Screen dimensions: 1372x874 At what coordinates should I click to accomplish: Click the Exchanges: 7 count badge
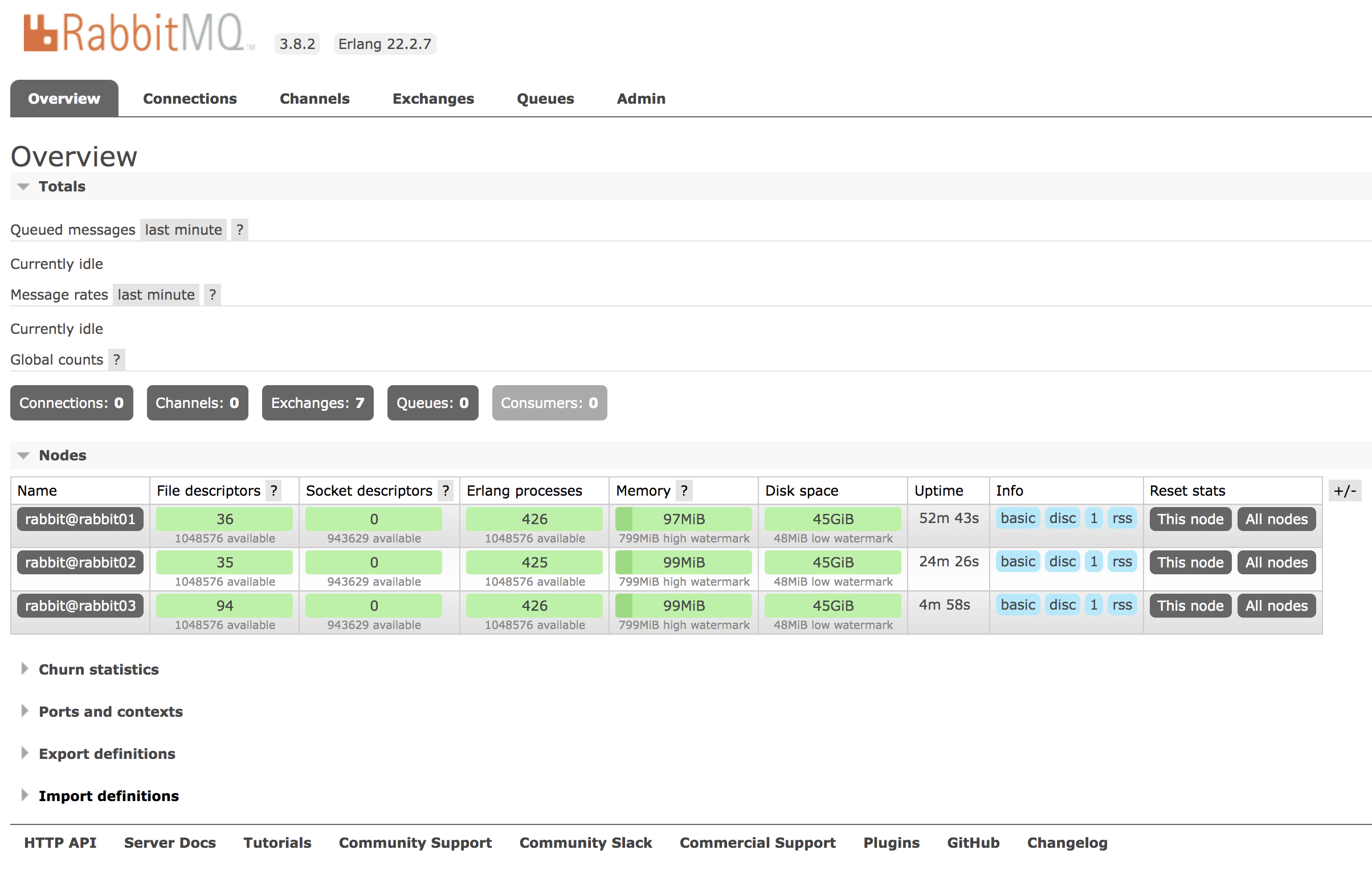tap(317, 403)
